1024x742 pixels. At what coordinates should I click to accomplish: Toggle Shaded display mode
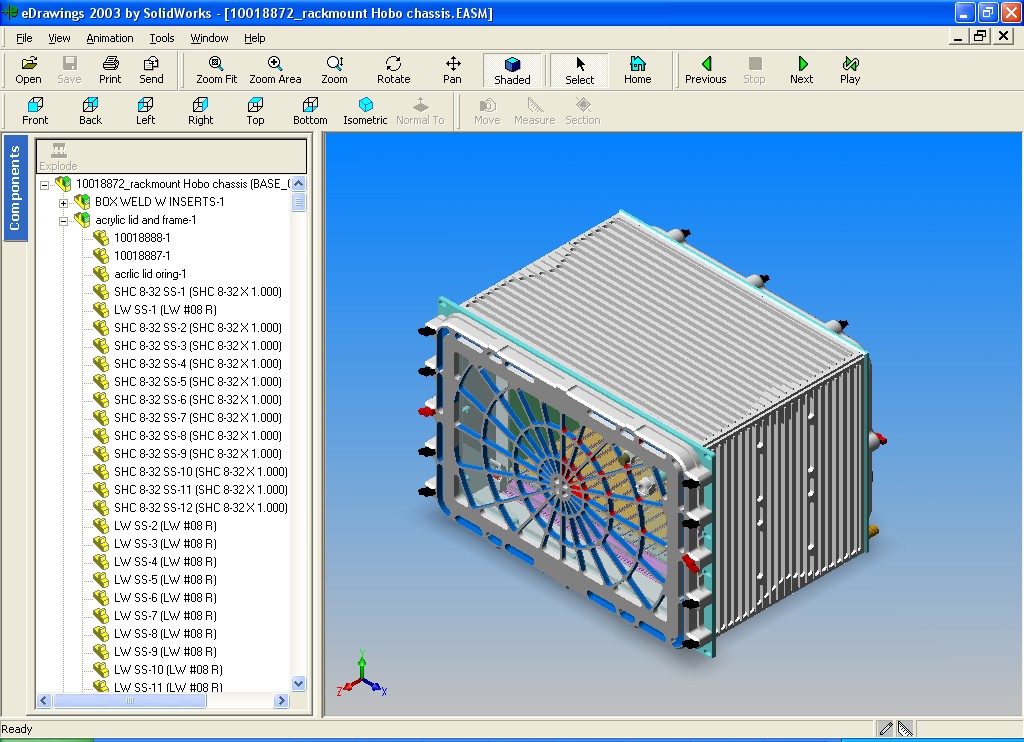pos(512,71)
